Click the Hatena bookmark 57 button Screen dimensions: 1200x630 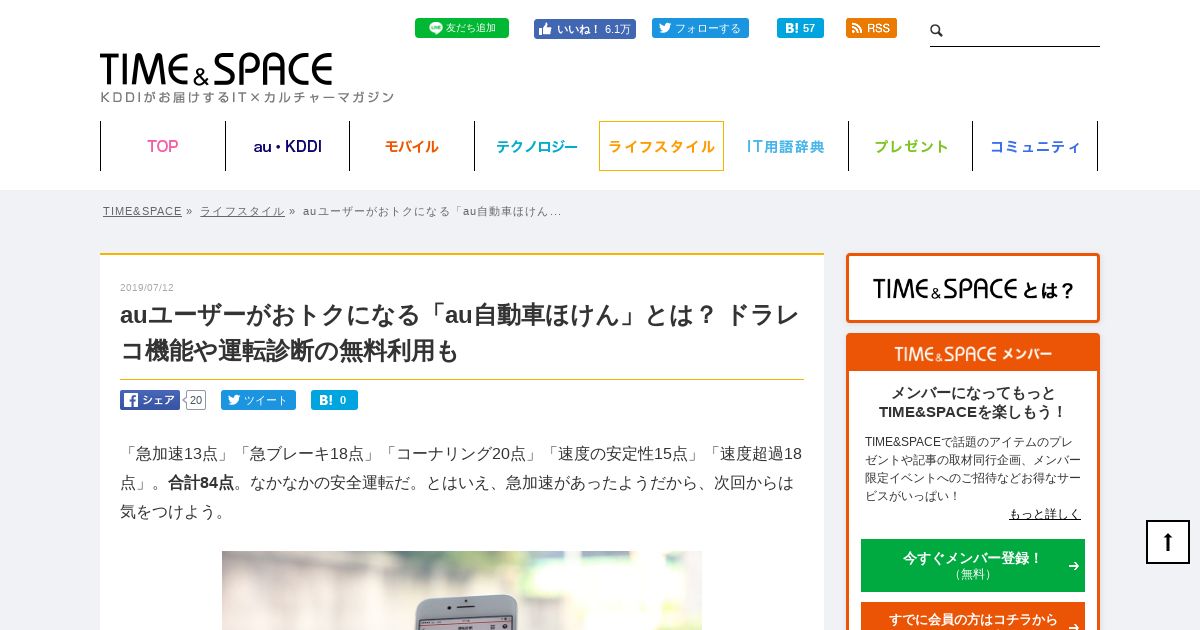[x=800, y=28]
